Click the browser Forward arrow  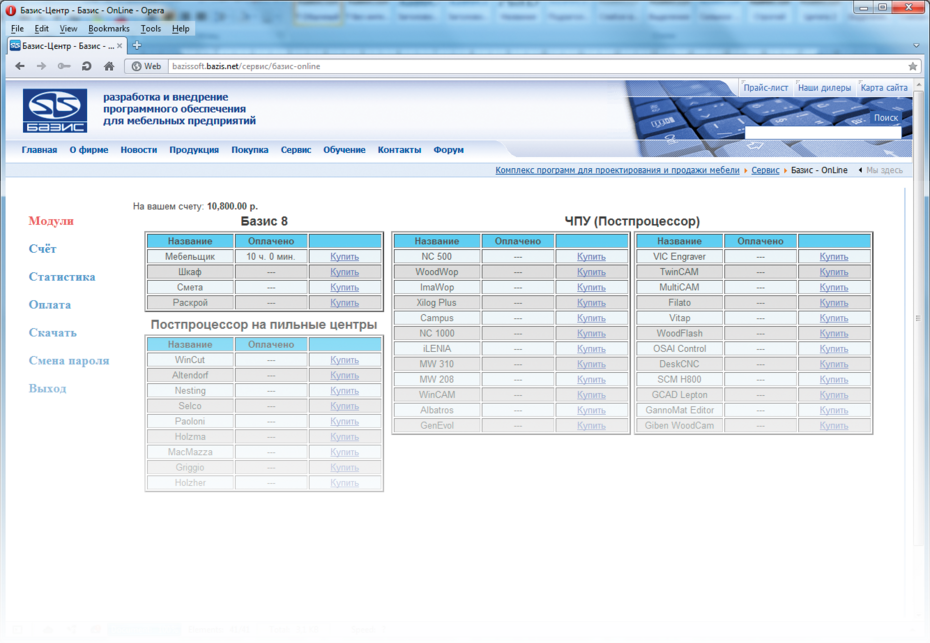41,66
